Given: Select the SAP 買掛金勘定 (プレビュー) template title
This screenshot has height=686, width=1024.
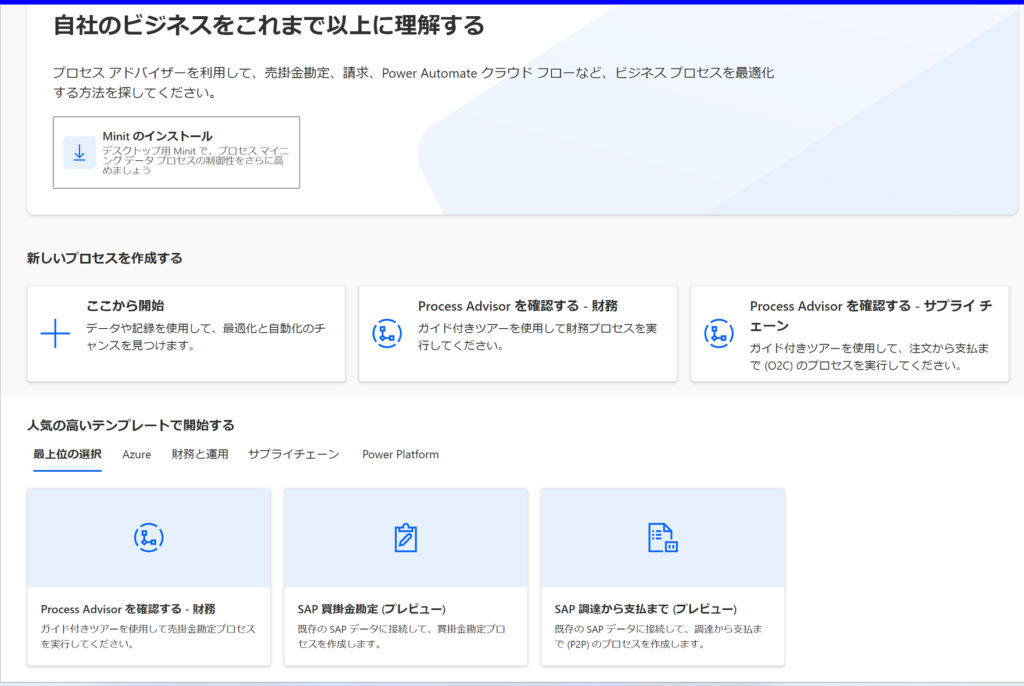Looking at the screenshot, I should click(x=371, y=609).
